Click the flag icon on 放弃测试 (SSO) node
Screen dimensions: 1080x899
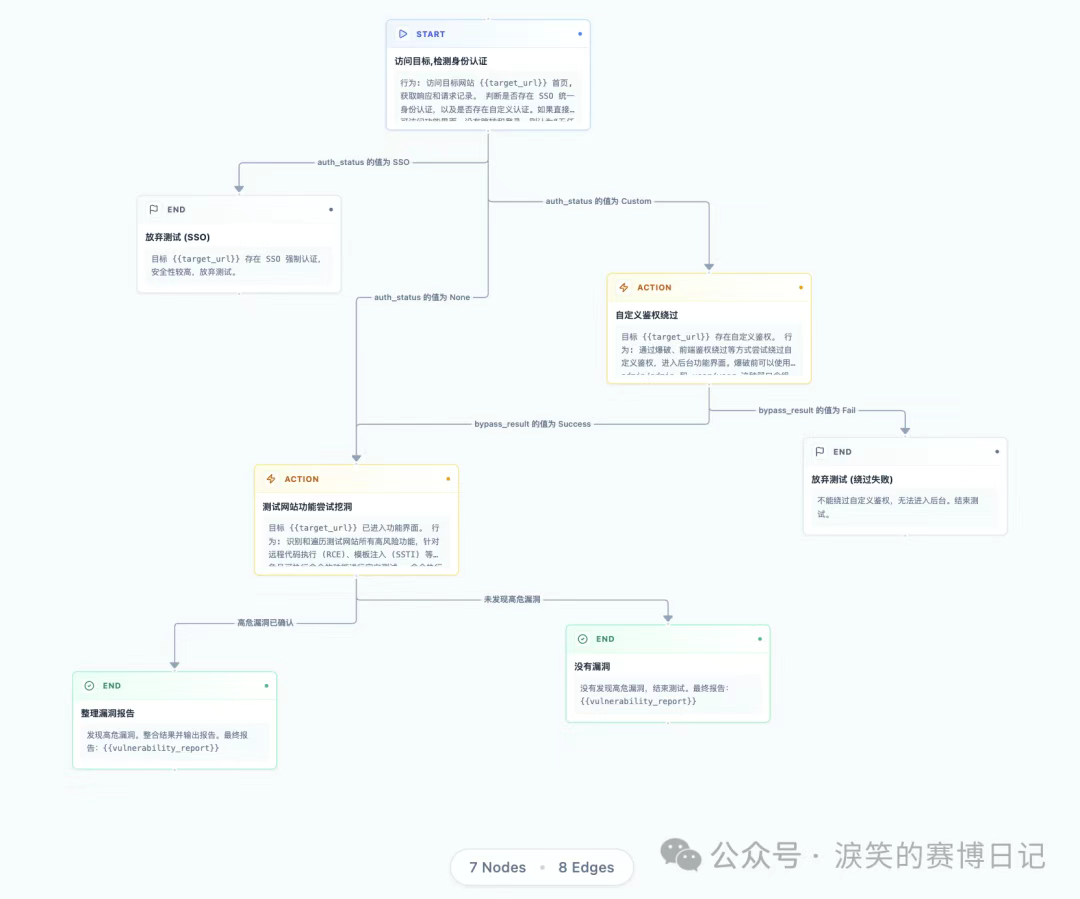pos(153,210)
